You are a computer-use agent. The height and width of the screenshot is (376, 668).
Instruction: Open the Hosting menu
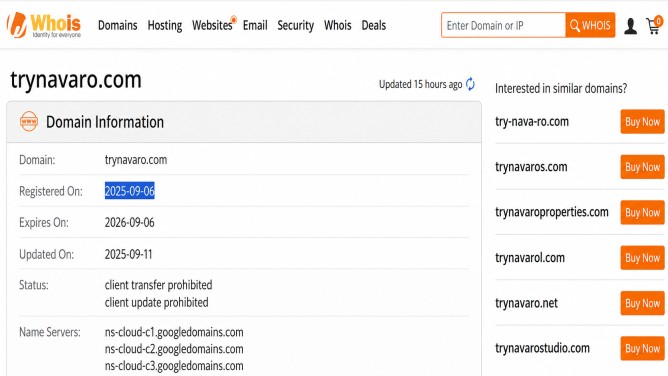[165, 26]
